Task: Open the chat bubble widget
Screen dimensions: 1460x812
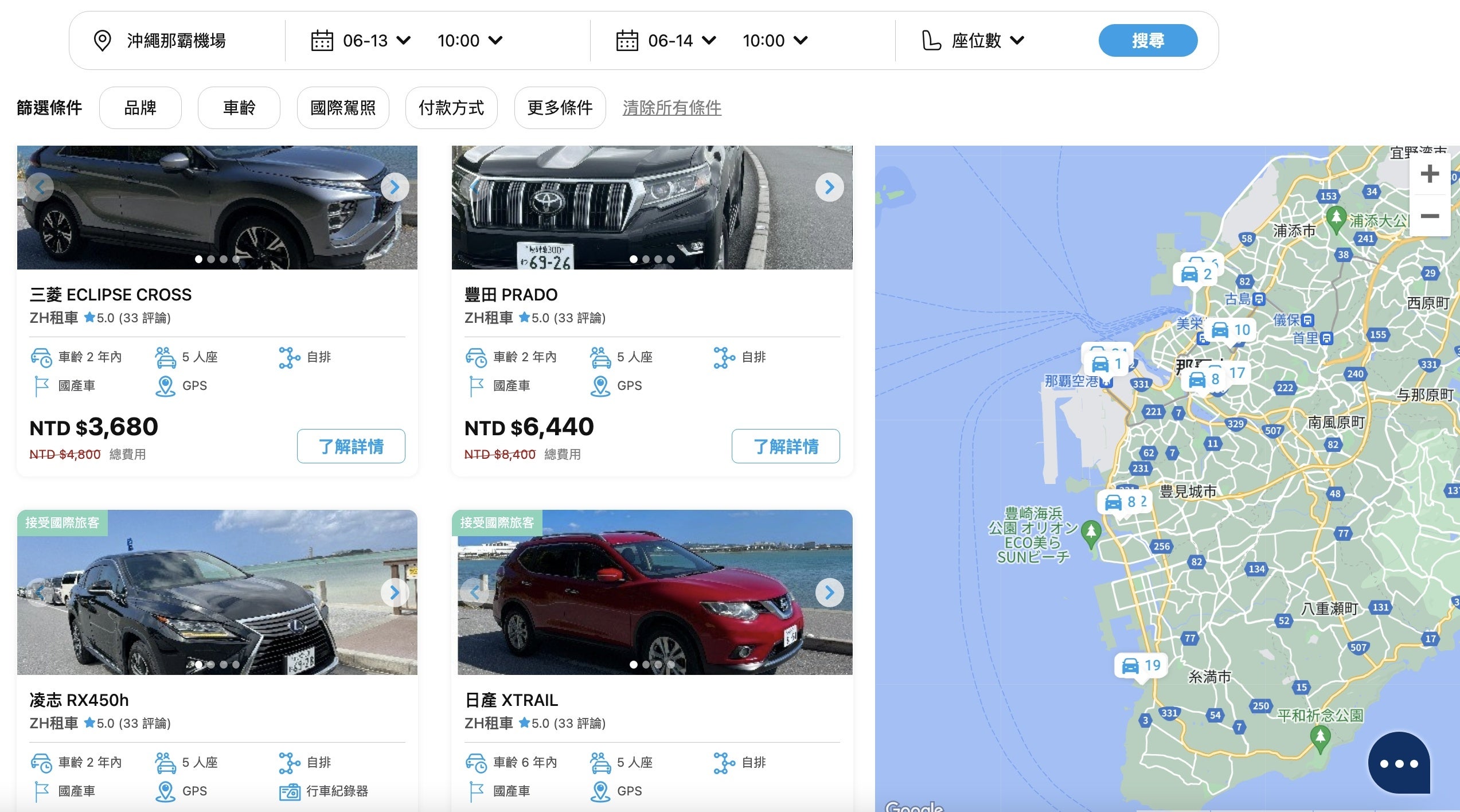Action: pos(1398,763)
